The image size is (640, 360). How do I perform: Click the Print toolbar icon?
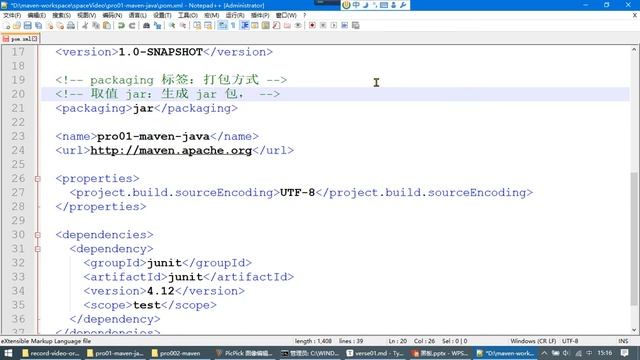tap(71, 25)
